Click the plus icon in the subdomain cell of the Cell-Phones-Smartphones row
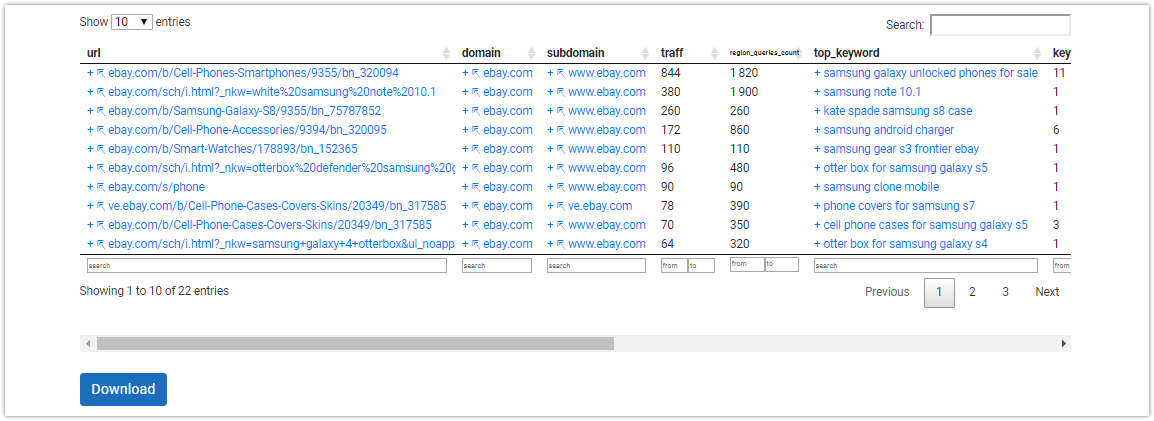The height and width of the screenshot is (421, 1154). 551,73
